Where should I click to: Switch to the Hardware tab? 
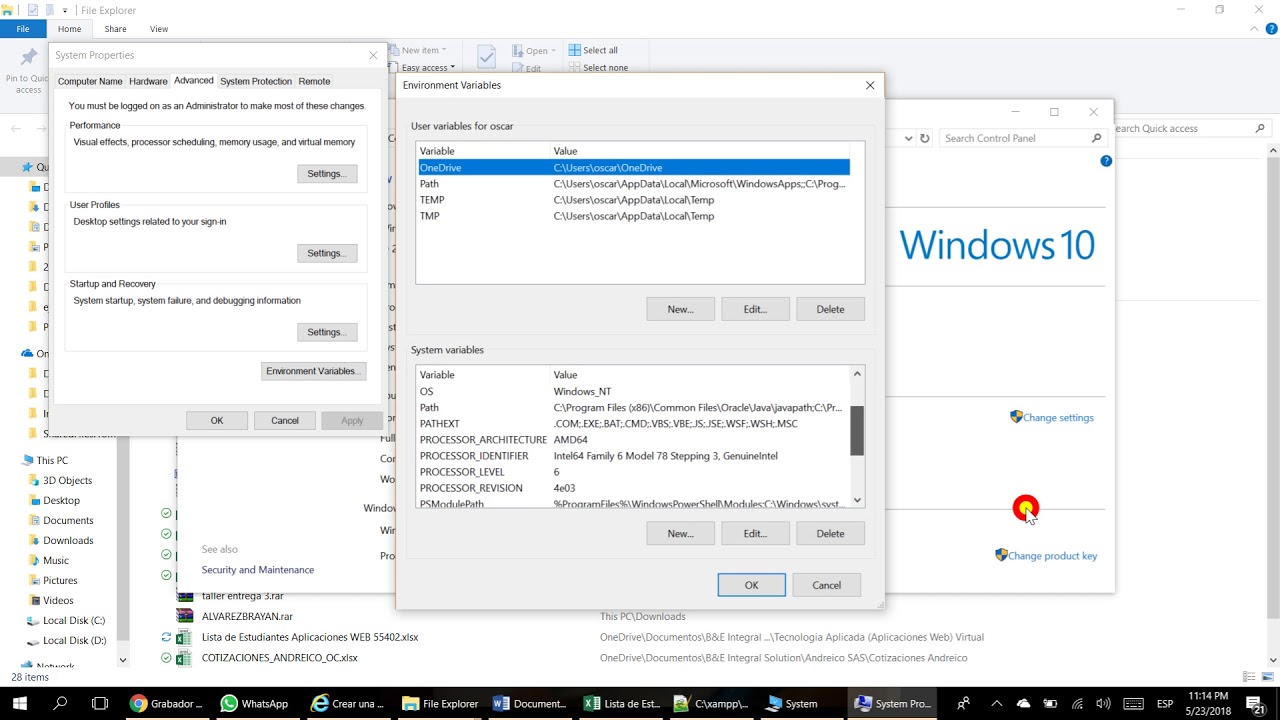(x=148, y=81)
